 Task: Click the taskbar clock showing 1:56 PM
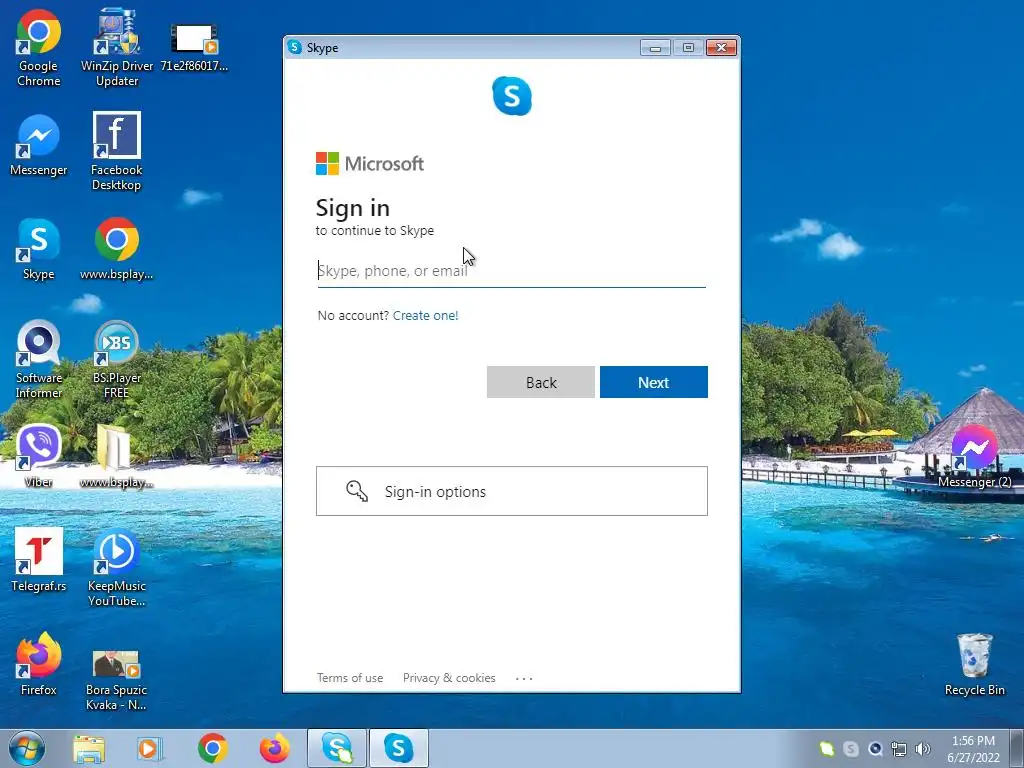click(x=973, y=748)
